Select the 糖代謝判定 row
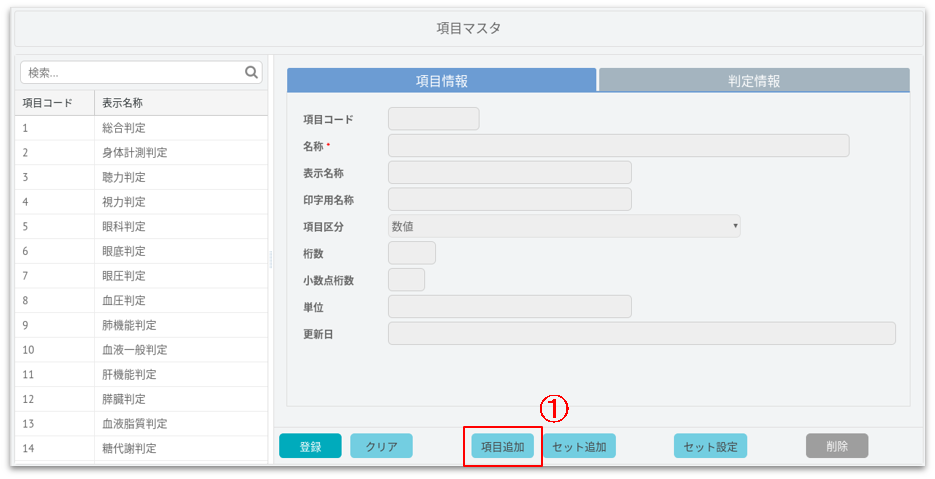 point(141,448)
